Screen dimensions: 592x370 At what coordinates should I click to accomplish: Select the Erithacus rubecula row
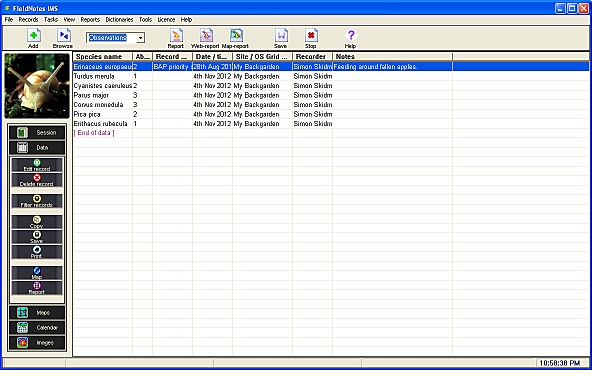point(331,123)
